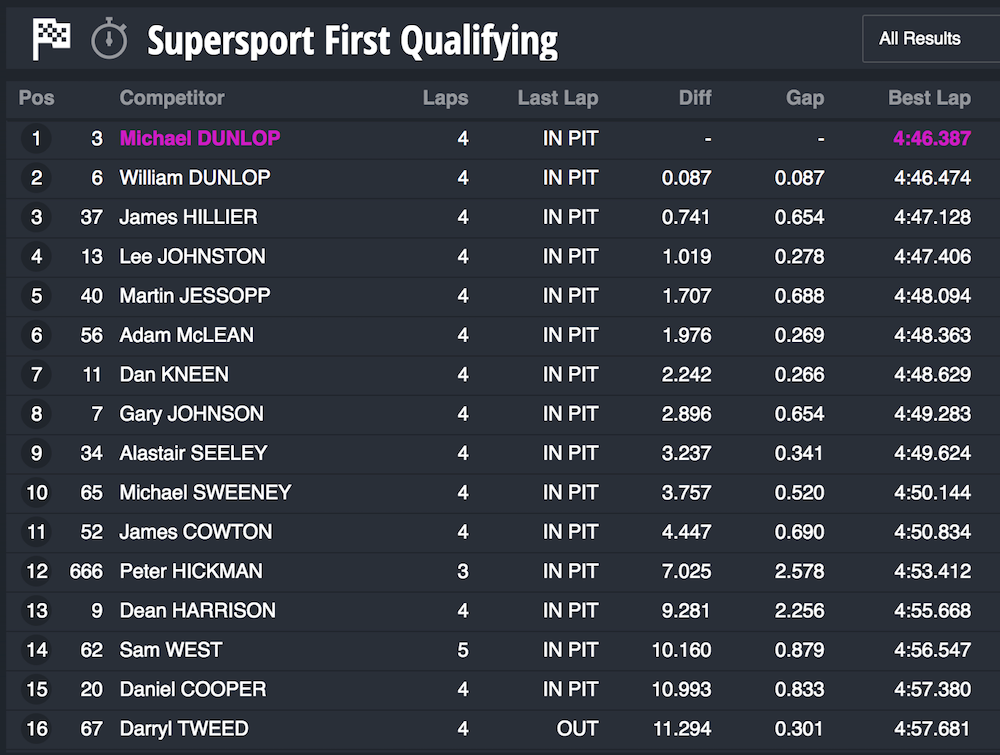Click the Competitor column header
This screenshot has width=1000, height=755.
point(172,98)
